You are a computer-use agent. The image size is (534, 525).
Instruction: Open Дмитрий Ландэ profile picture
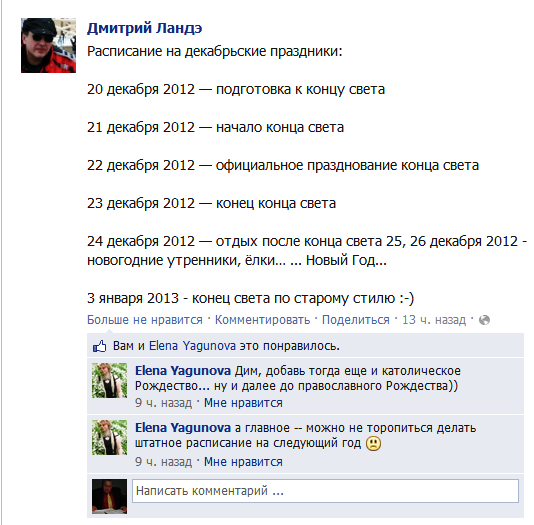(x=48, y=45)
